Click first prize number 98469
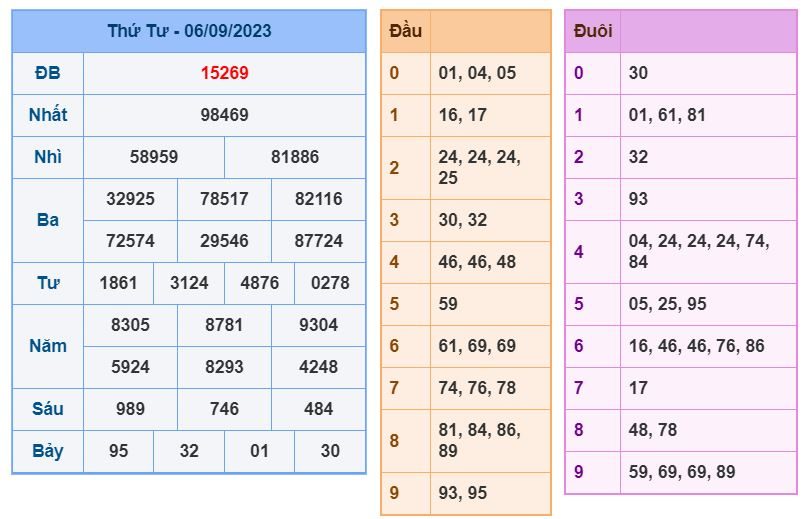Image resolution: width=809 pixels, height=519 pixels. tap(224, 115)
